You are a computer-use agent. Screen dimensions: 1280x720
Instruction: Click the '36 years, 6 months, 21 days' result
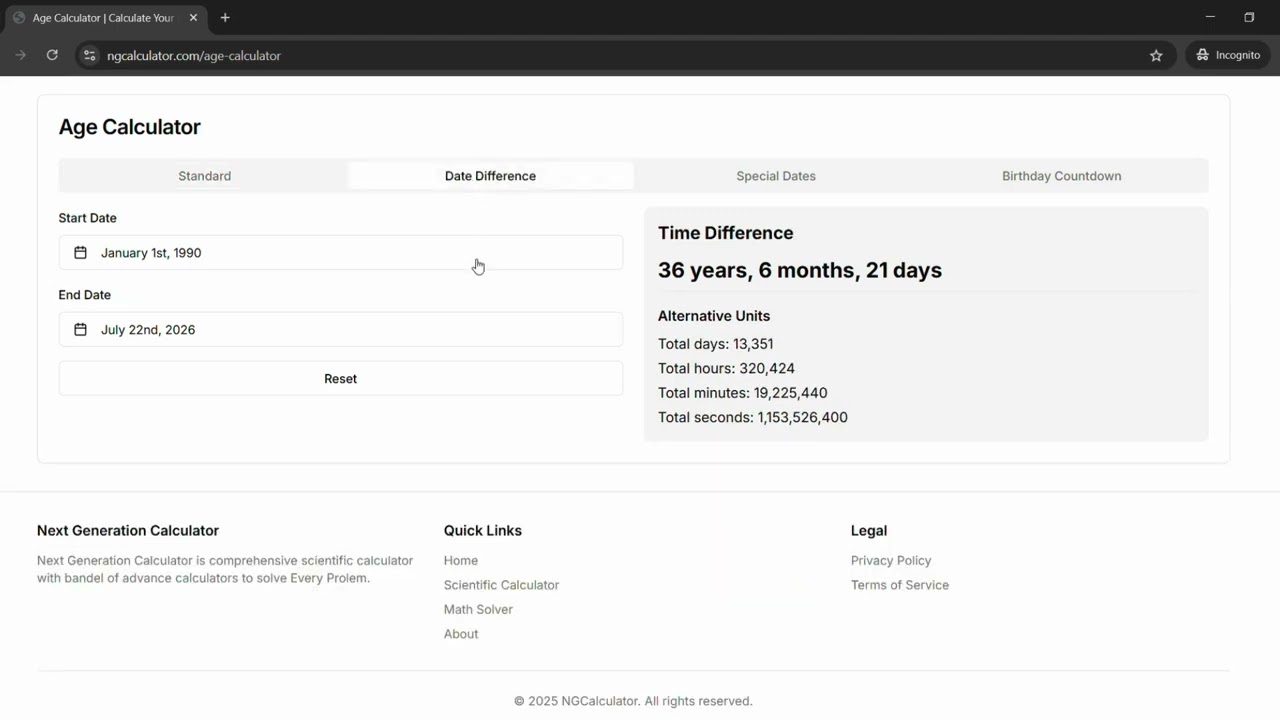pyautogui.click(x=800, y=270)
